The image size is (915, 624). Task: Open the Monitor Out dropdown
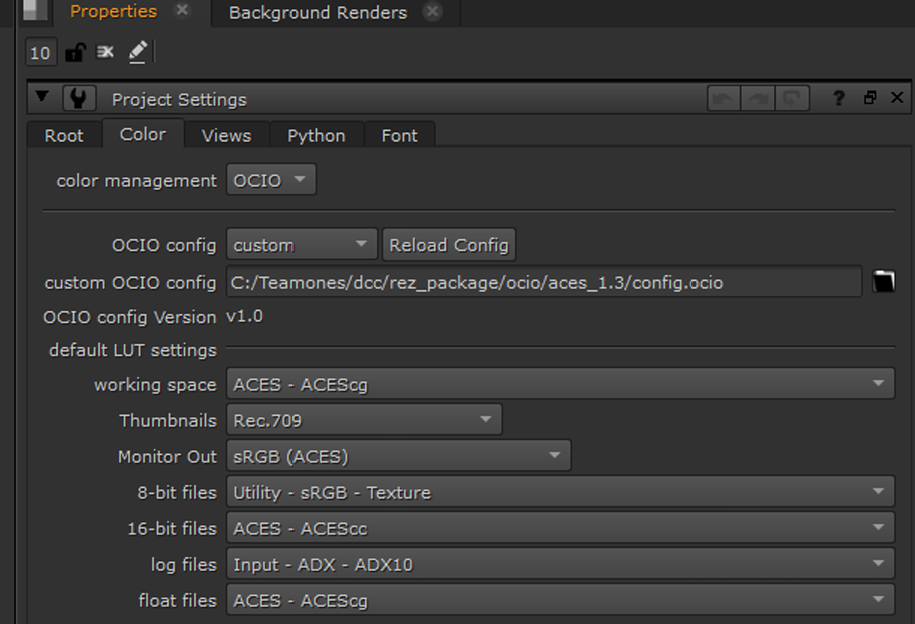tap(398, 456)
